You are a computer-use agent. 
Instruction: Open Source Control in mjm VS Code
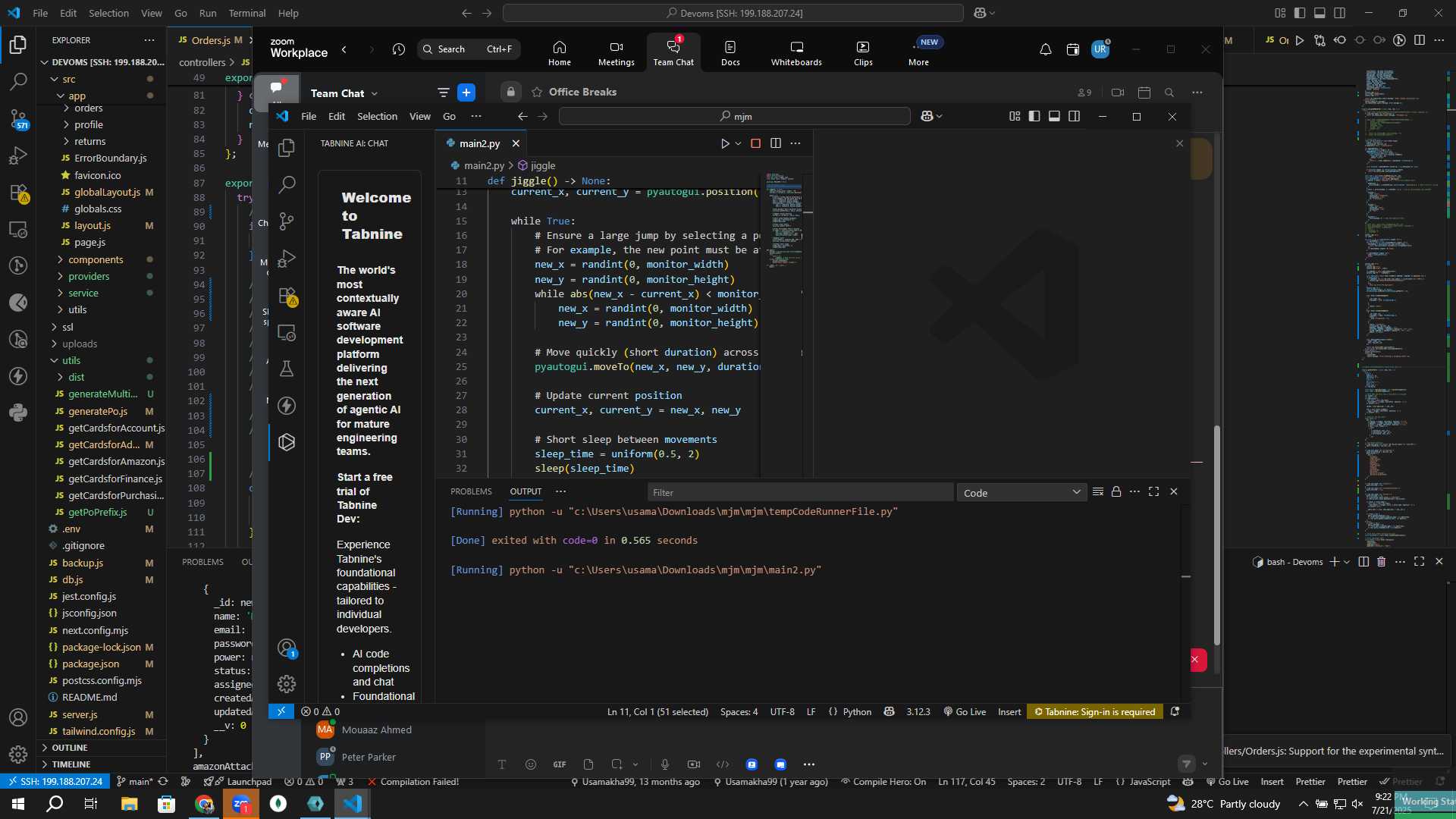point(287,221)
